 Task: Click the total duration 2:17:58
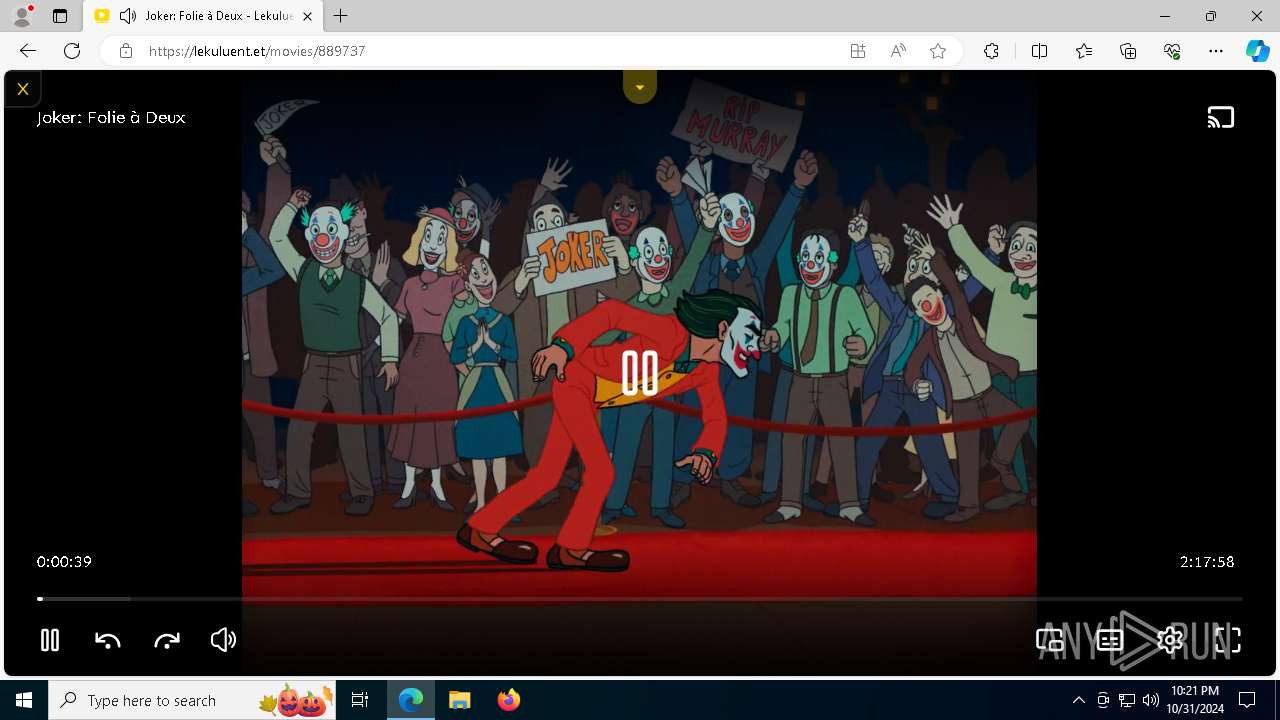click(1207, 562)
